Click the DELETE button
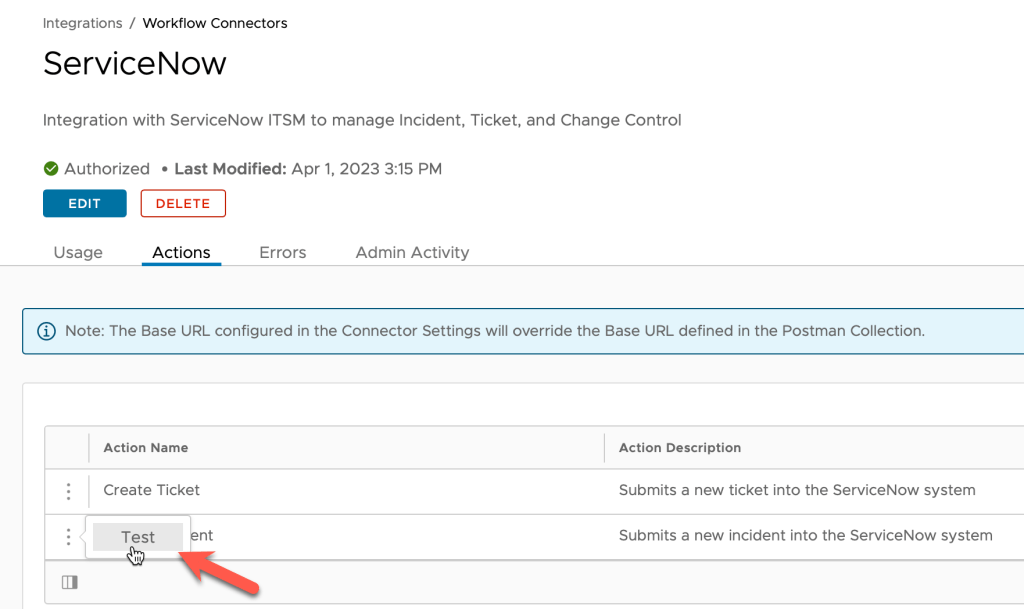This screenshot has width=1024, height=609. 183,203
